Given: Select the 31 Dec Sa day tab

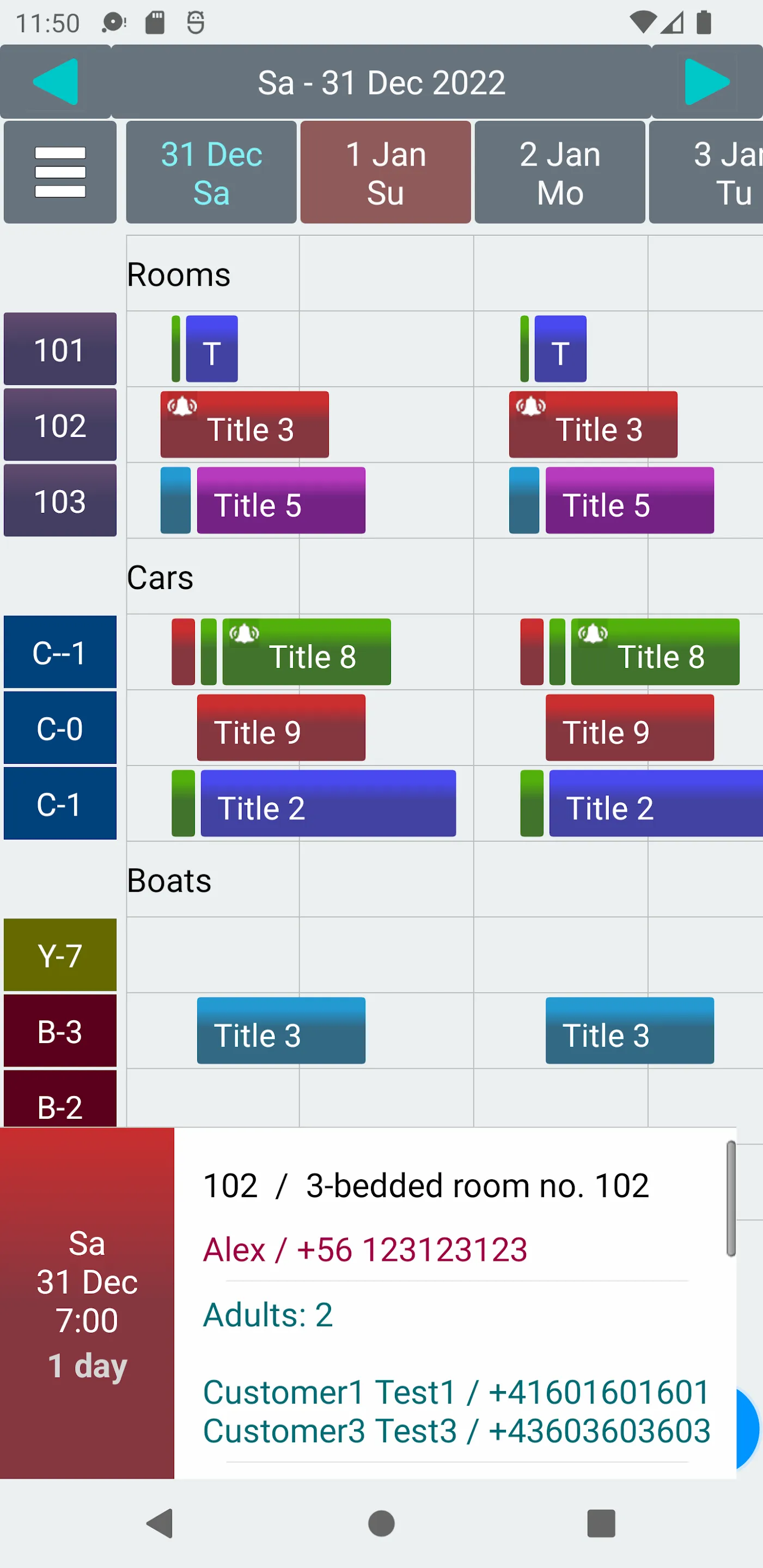Looking at the screenshot, I should 211,172.
